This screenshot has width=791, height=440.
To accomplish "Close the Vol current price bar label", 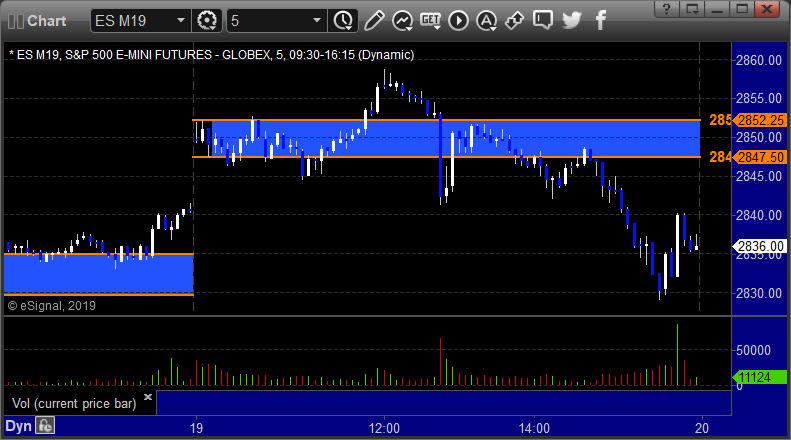I will 148,397.
